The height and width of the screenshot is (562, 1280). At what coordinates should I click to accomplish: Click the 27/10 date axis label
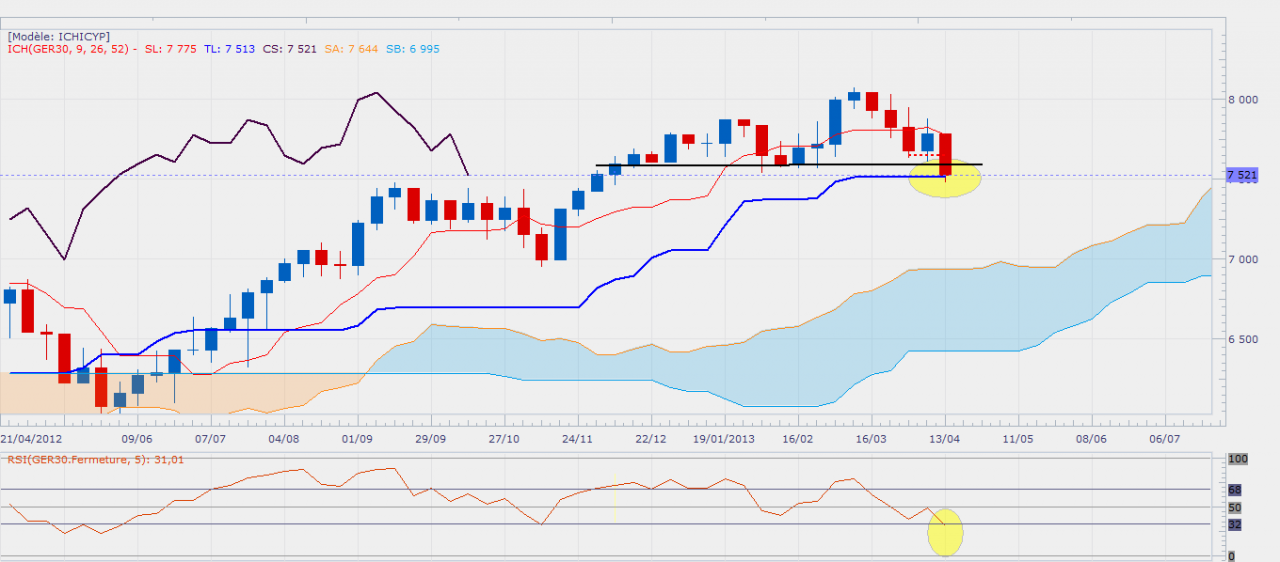click(504, 438)
